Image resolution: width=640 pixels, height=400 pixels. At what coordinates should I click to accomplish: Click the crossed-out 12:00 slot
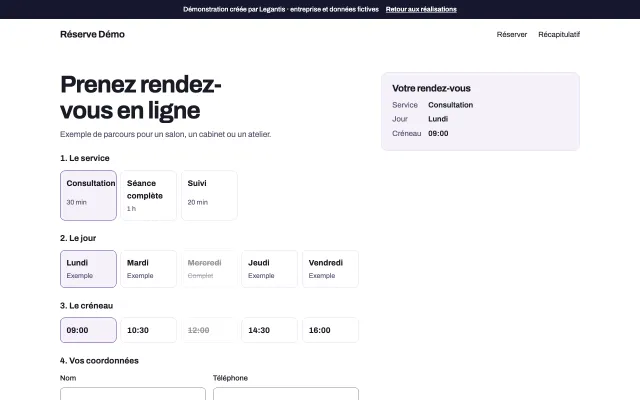tap(209, 330)
